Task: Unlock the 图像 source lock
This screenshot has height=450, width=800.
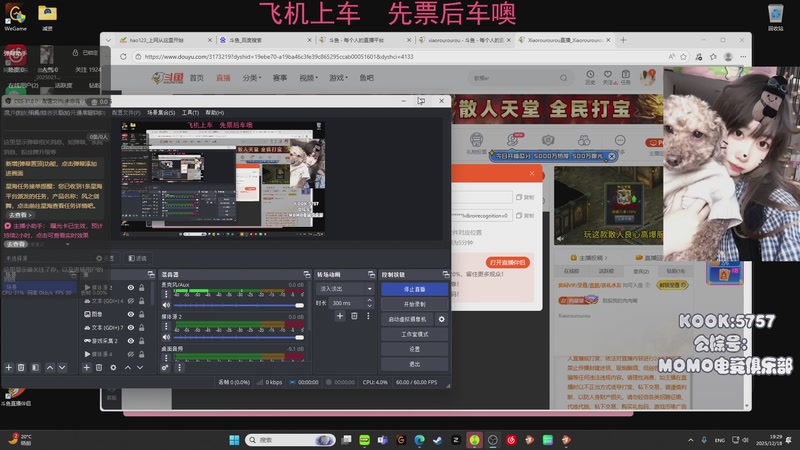Action: 142,314
